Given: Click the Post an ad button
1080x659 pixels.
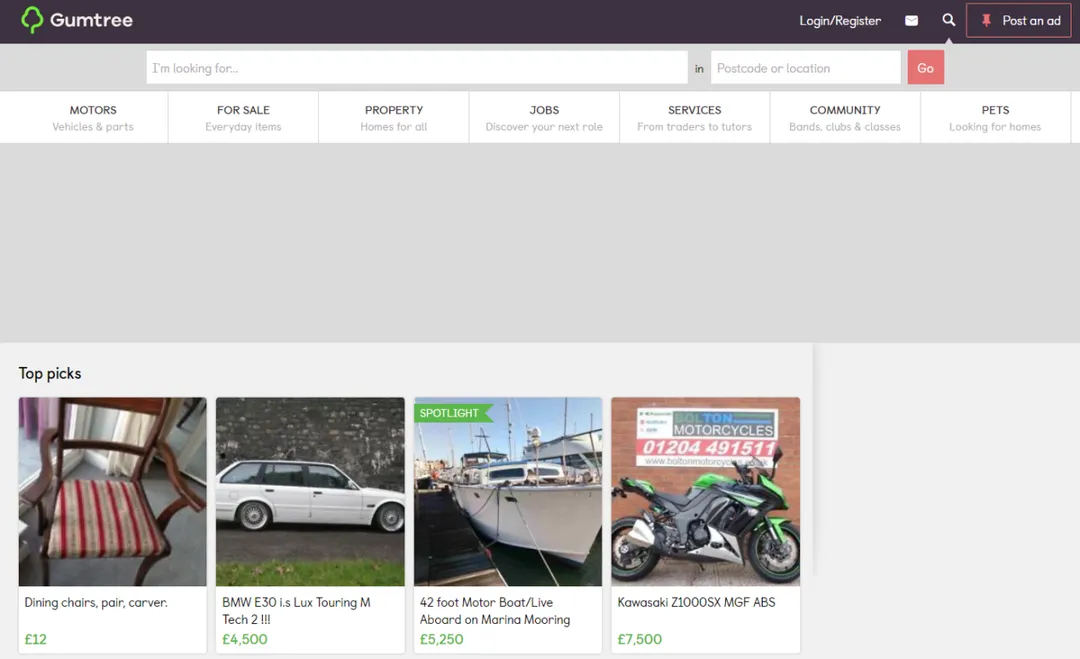Looking at the screenshot, I should click(x=1019, y=21).
